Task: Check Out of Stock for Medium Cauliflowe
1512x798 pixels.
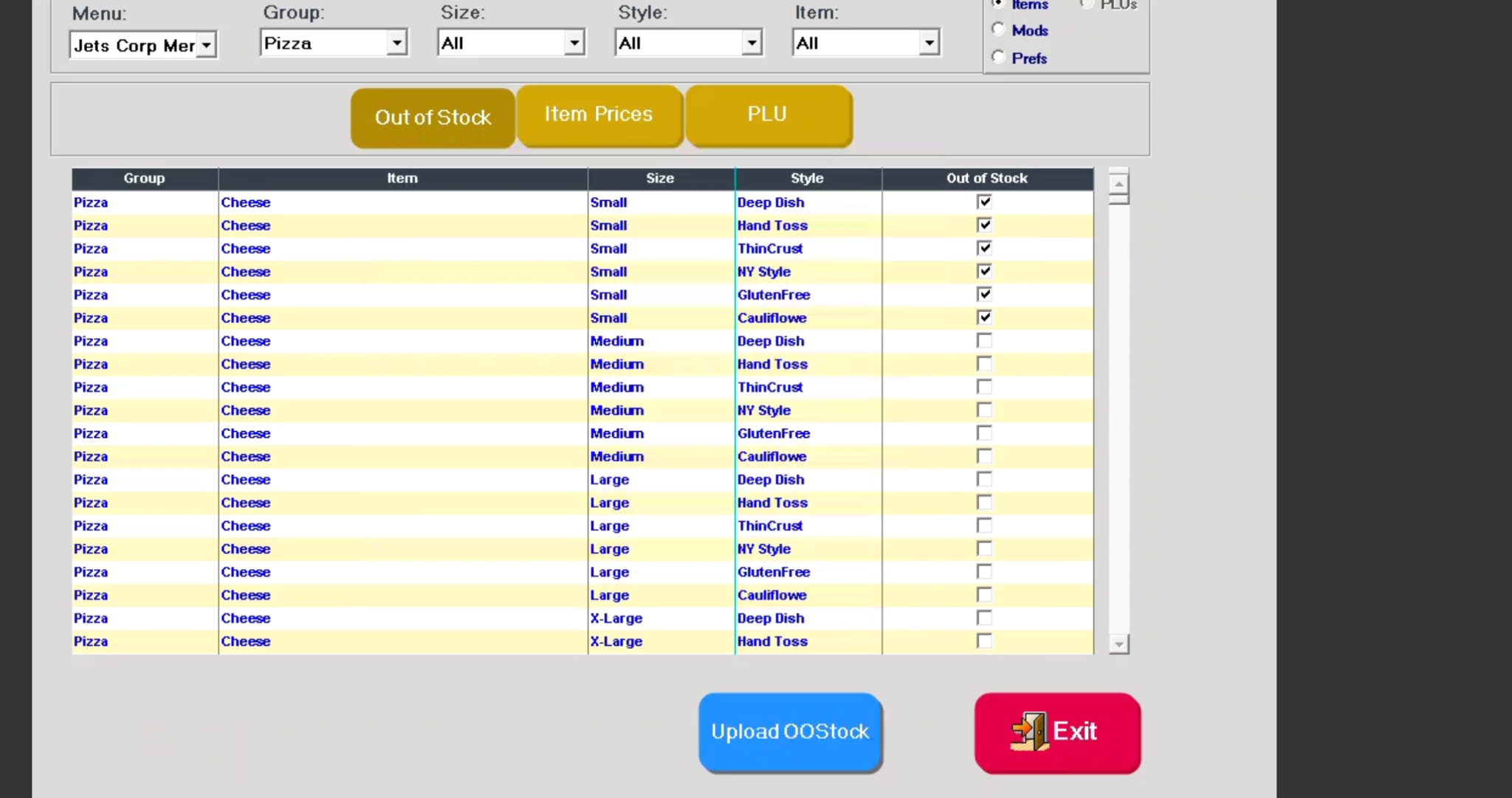Action: click(984, 455)
